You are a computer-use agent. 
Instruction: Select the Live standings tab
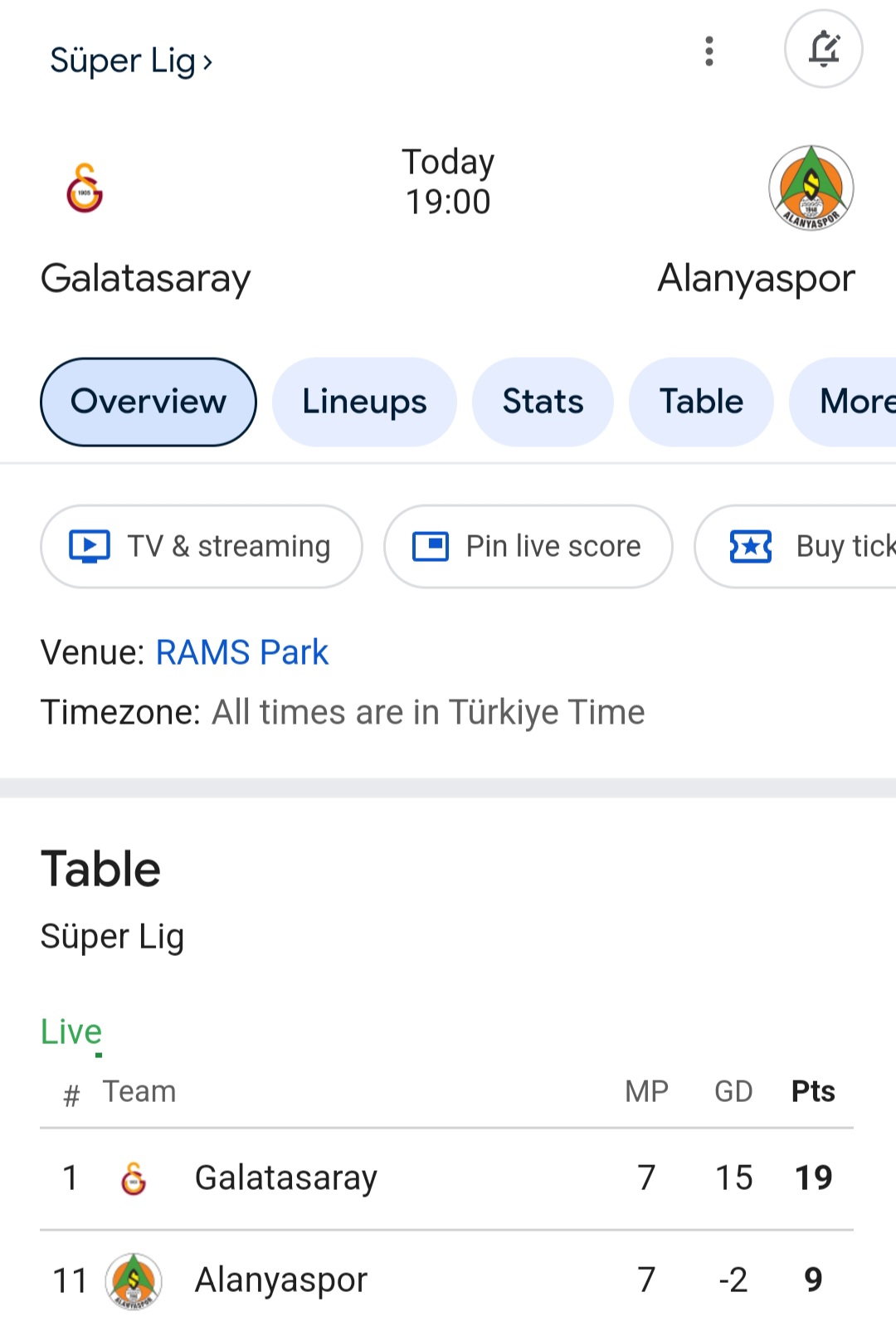click(x=71, y=1032)
